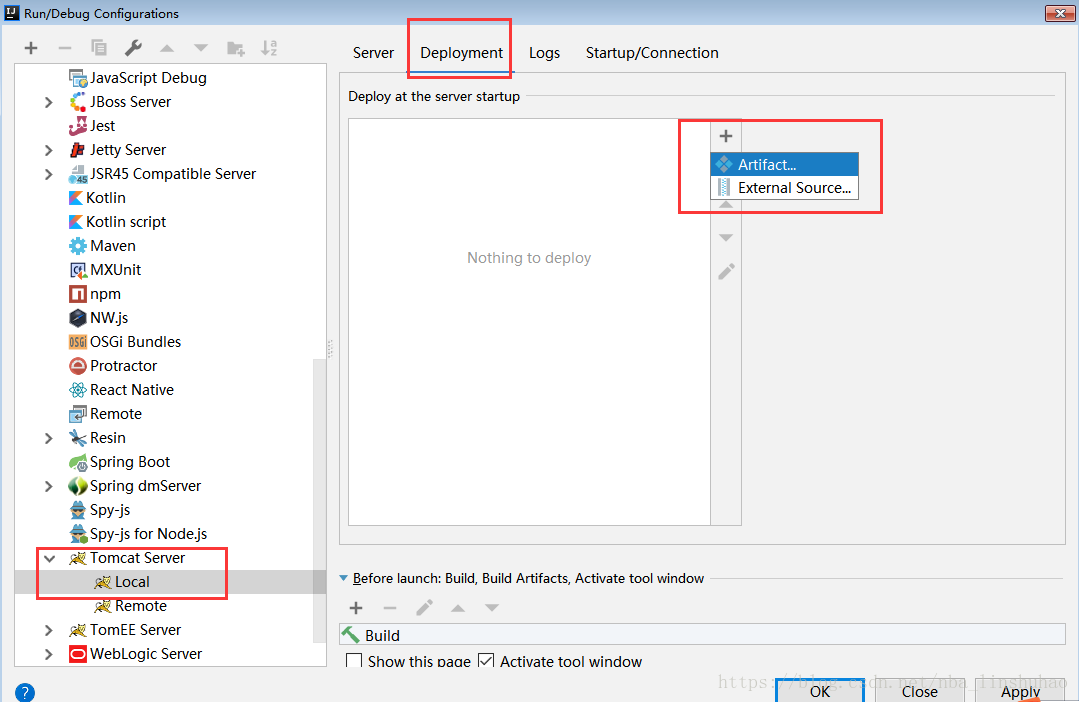Select npm configuration type
The width and height of the screenshot is (1079, 702).
(x=95, y=294)
